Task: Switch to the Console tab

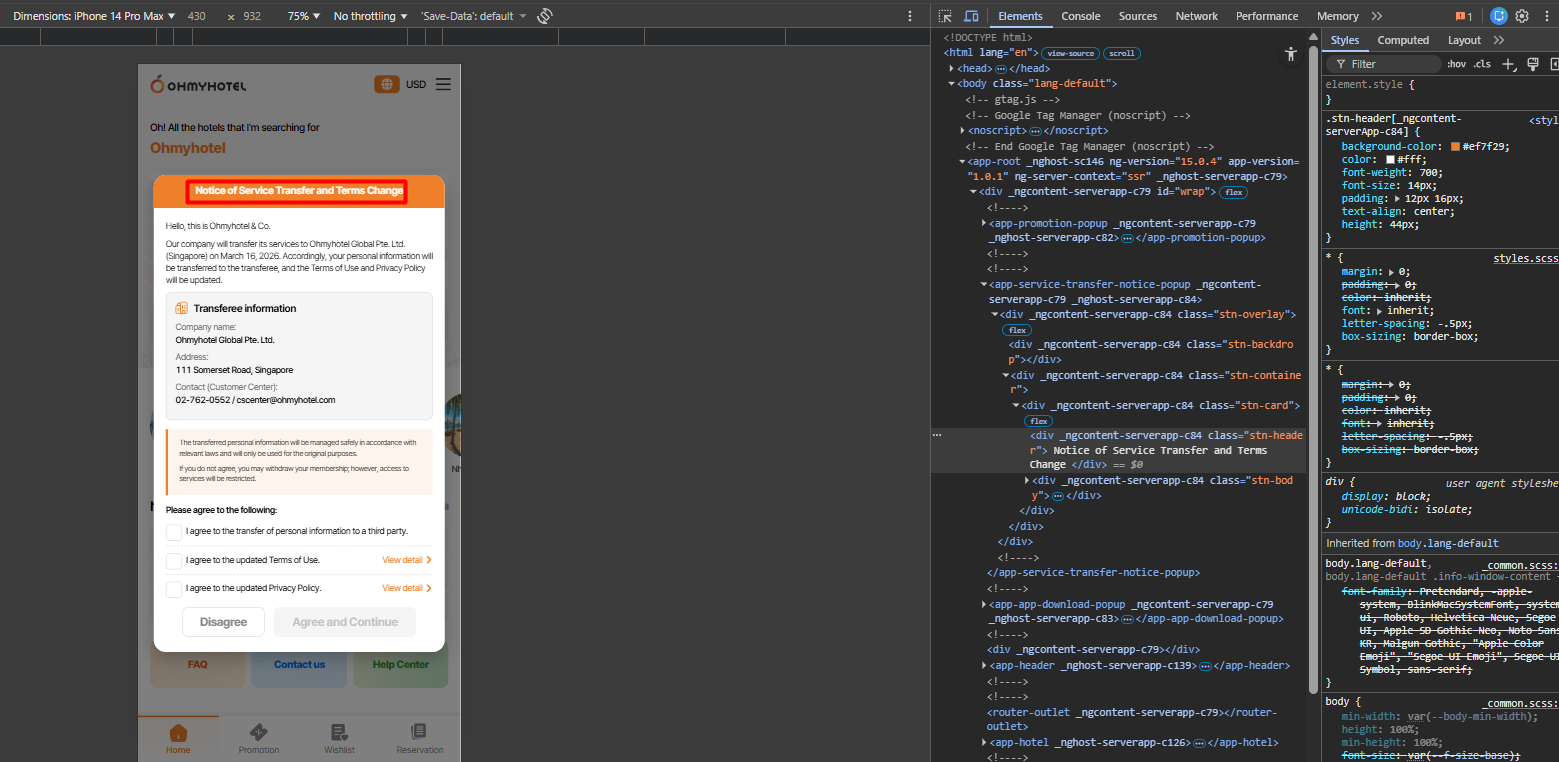Action: click(1080, 16)
